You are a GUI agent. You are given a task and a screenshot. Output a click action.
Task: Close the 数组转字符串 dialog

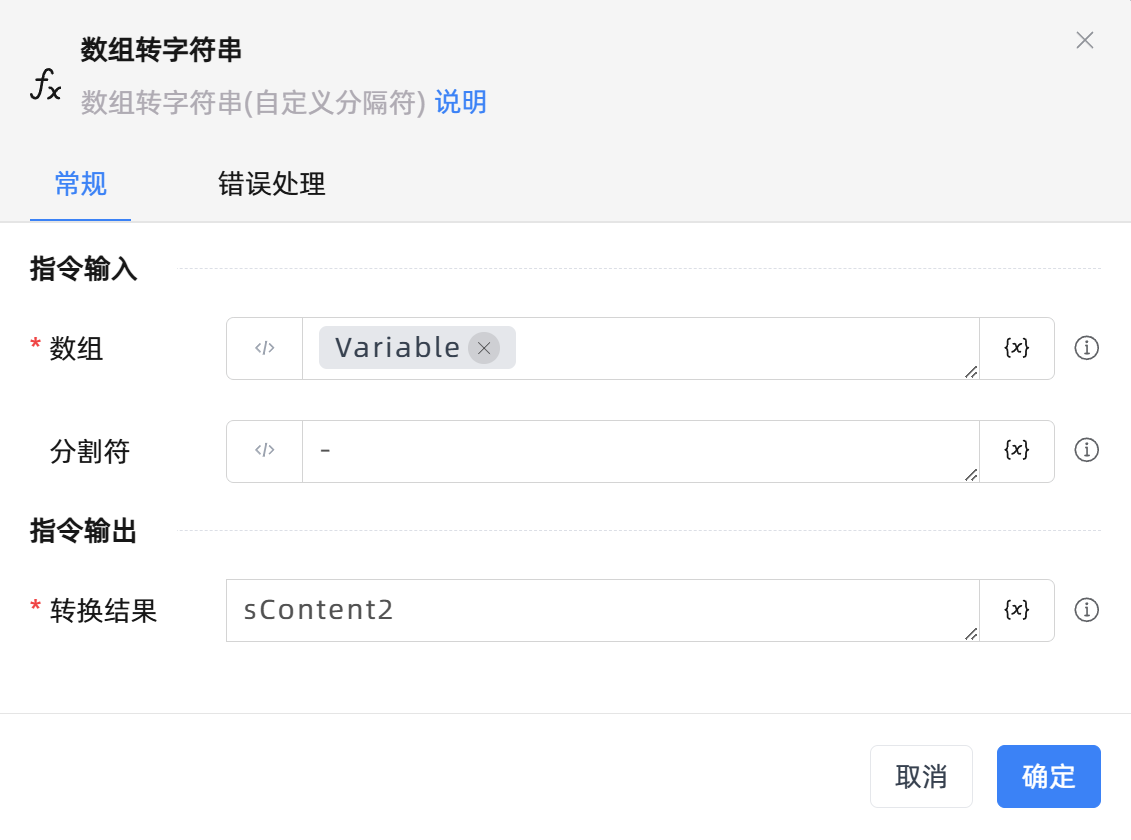click(x=1084, y=40)
